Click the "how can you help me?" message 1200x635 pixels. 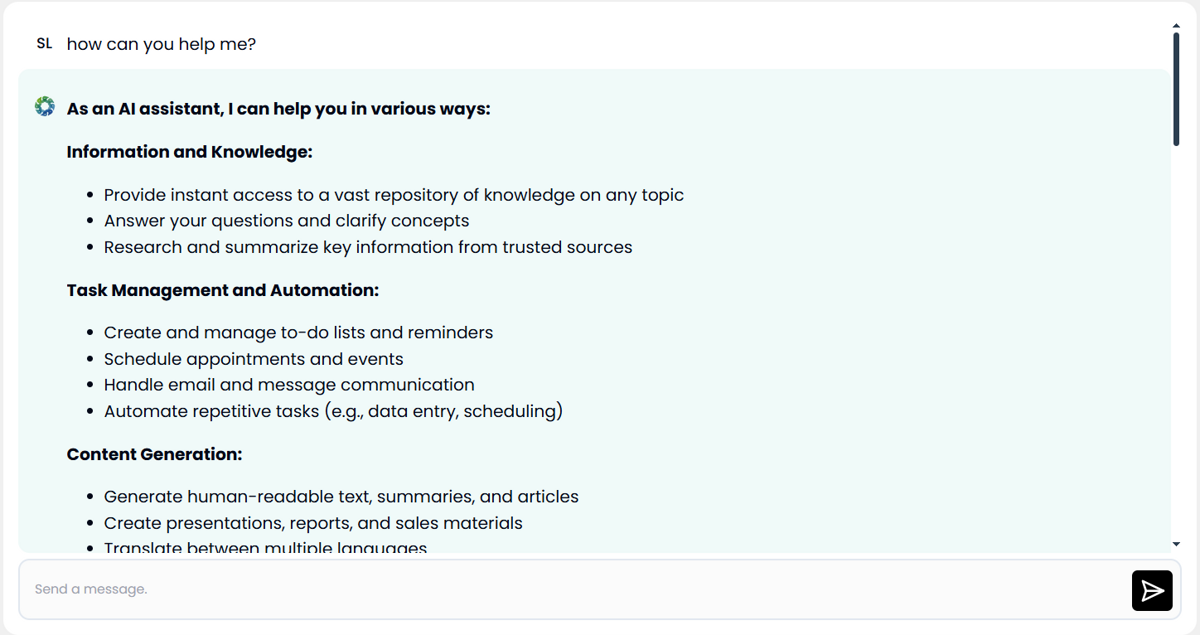pos(161,44)
